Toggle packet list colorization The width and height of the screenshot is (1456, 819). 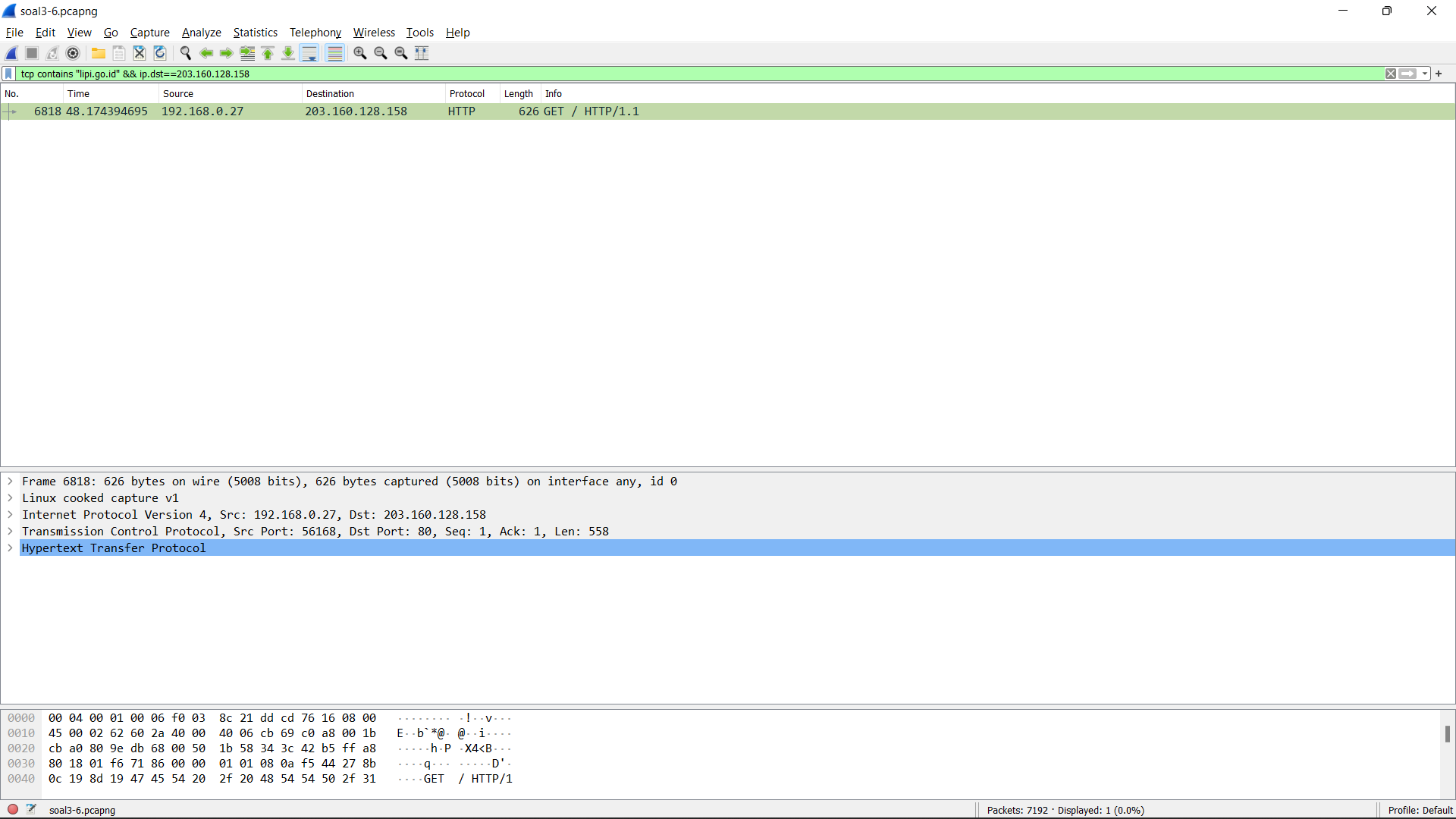(x=334, y=53)
